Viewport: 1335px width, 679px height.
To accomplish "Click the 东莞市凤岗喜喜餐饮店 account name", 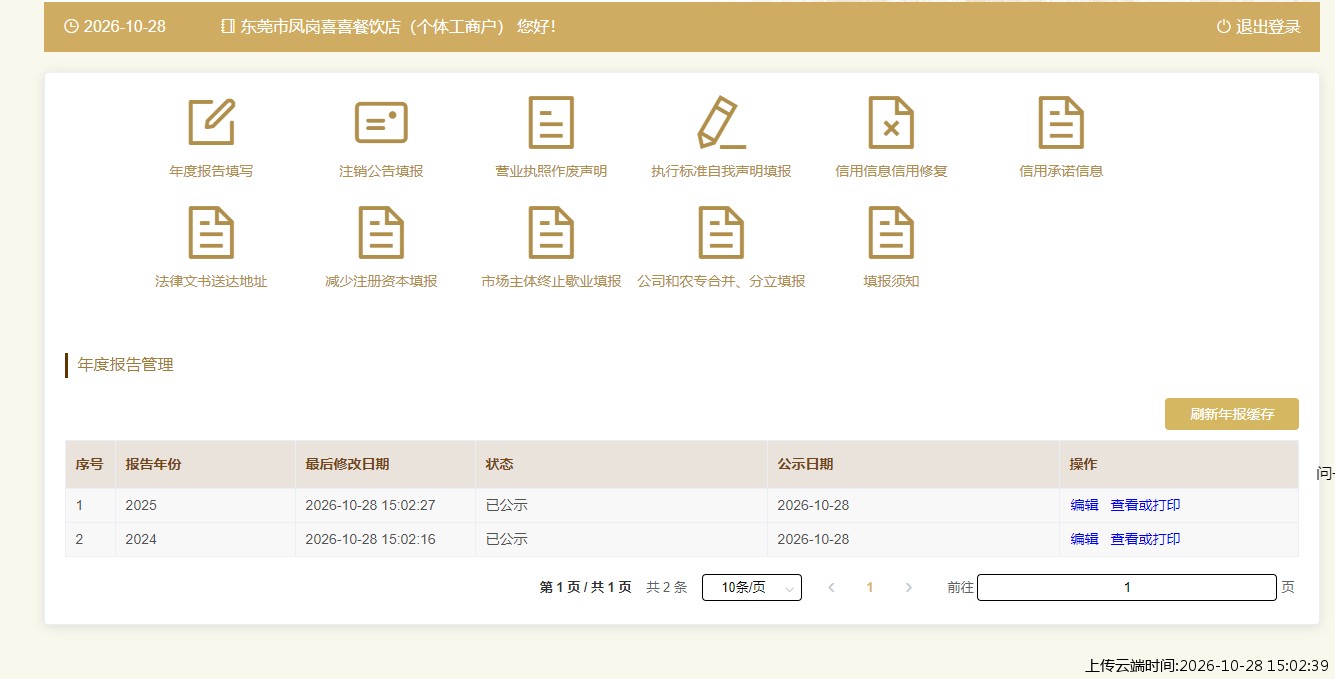I will 320,27.
